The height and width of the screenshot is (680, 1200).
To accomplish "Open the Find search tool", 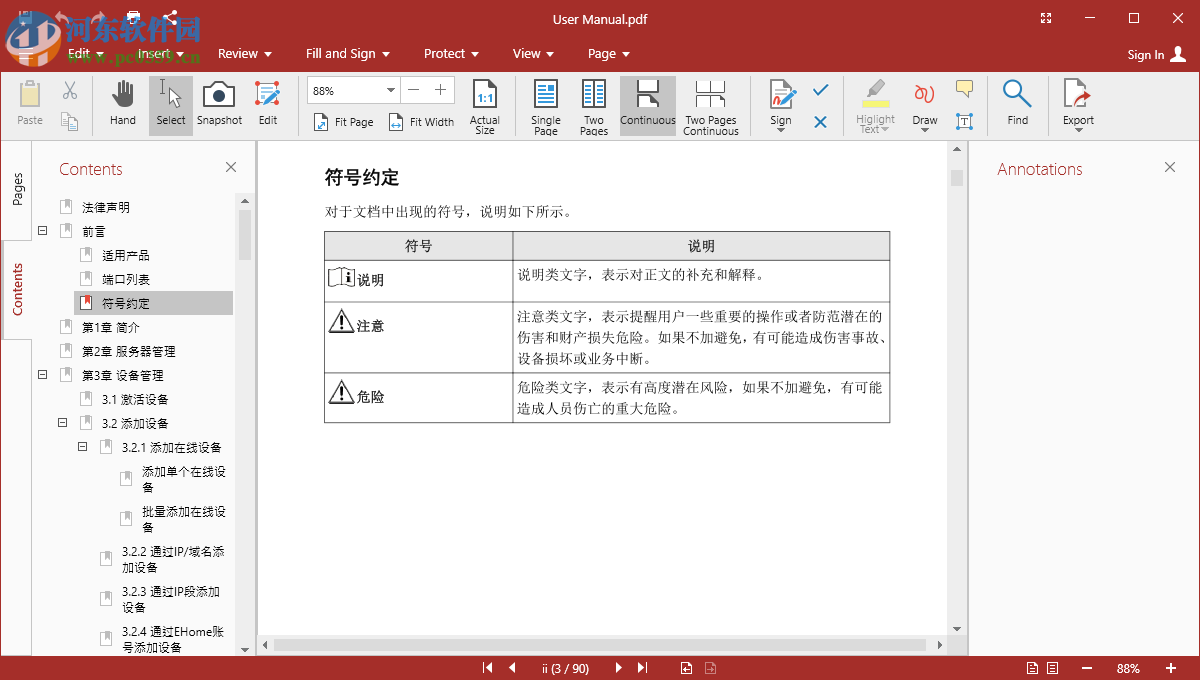I will point(1017,103).
